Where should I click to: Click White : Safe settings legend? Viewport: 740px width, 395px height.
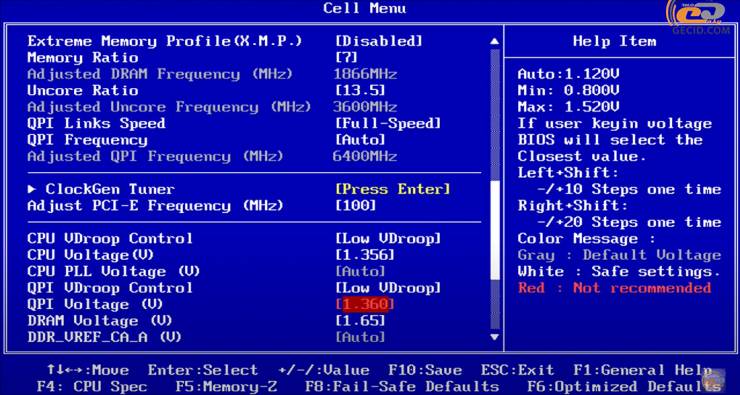pyautogui.click(x=619, y=272)
